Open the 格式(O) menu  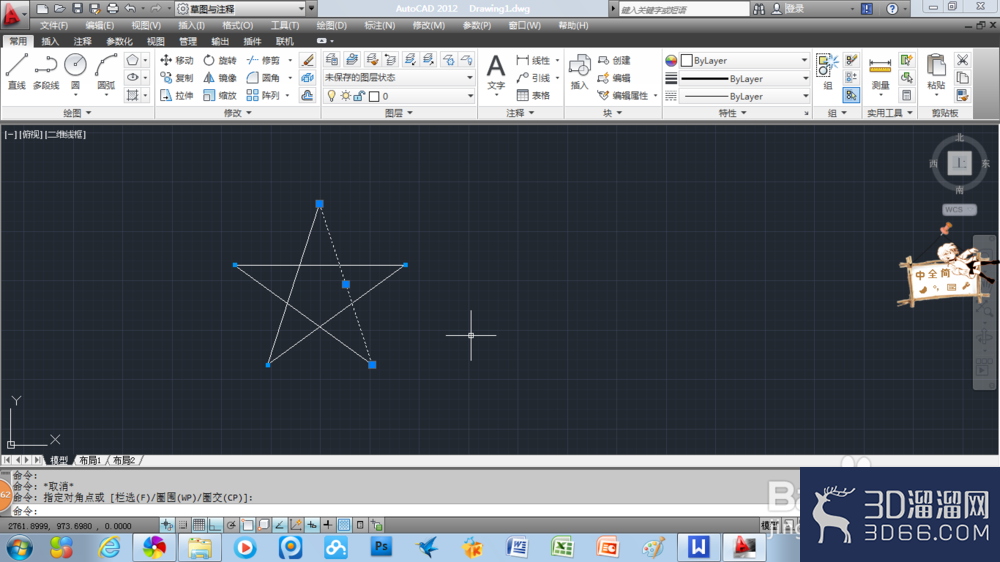(x=237, y=26)
